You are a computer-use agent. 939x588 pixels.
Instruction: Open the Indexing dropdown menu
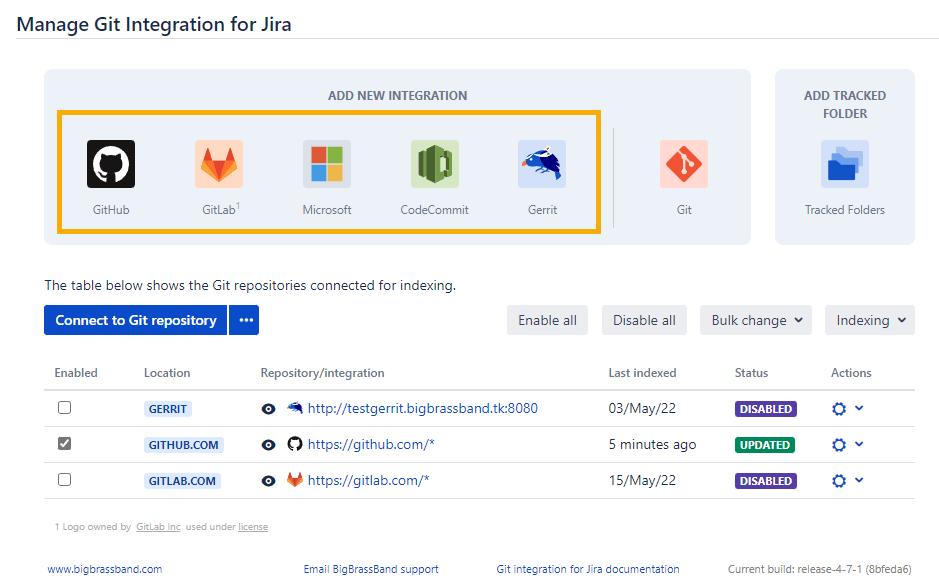(869, 320)
